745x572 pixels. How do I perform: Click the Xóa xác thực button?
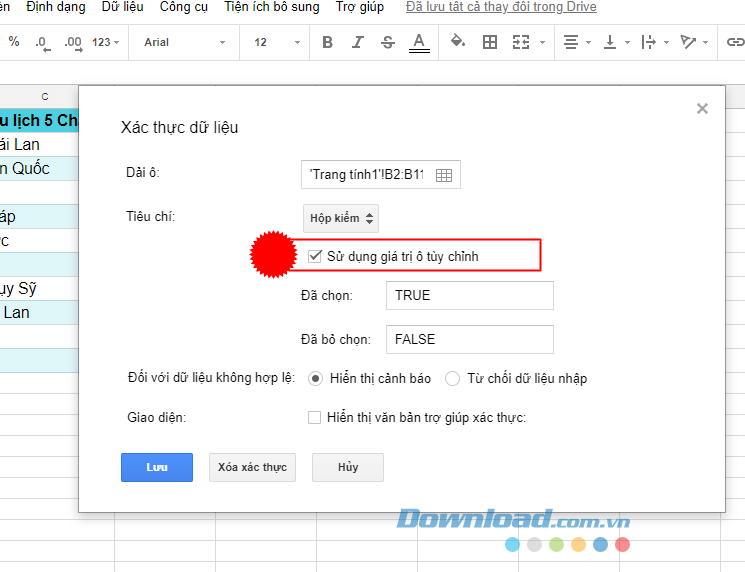tap(252, 467)
